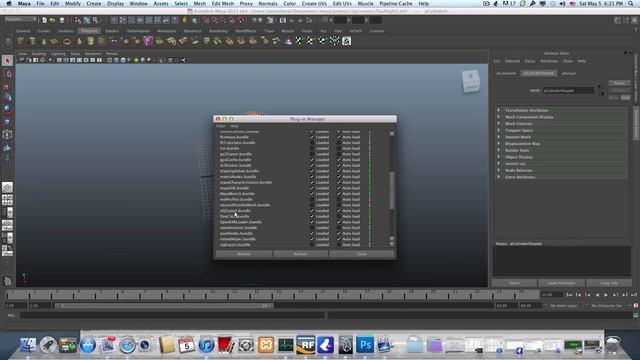640x360 pixels.
Task: Toggle Auto load for gpuCache.bundle
Action: (339, 160)
